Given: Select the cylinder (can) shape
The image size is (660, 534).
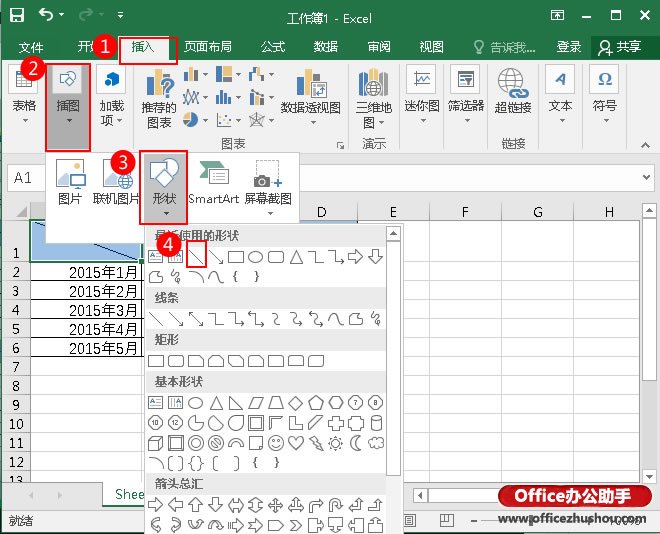Looking at the screenshot, I should 376,423.
